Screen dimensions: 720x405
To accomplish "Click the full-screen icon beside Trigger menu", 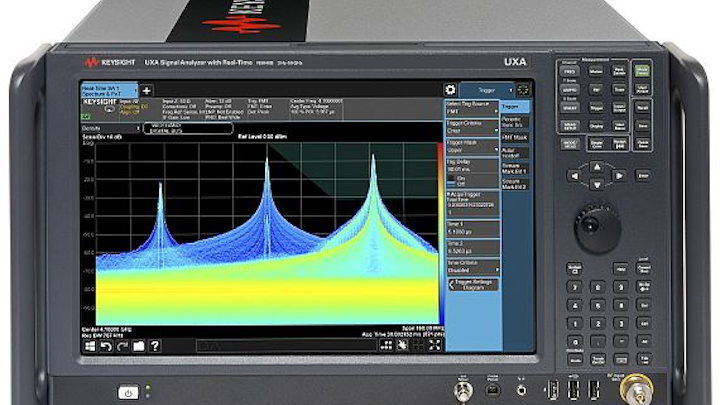I will (x=523, y=90).
